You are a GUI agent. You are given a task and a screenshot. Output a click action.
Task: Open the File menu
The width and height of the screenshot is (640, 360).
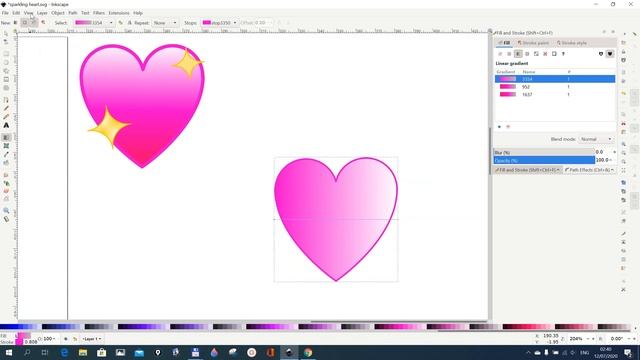[x=5, y=13]
